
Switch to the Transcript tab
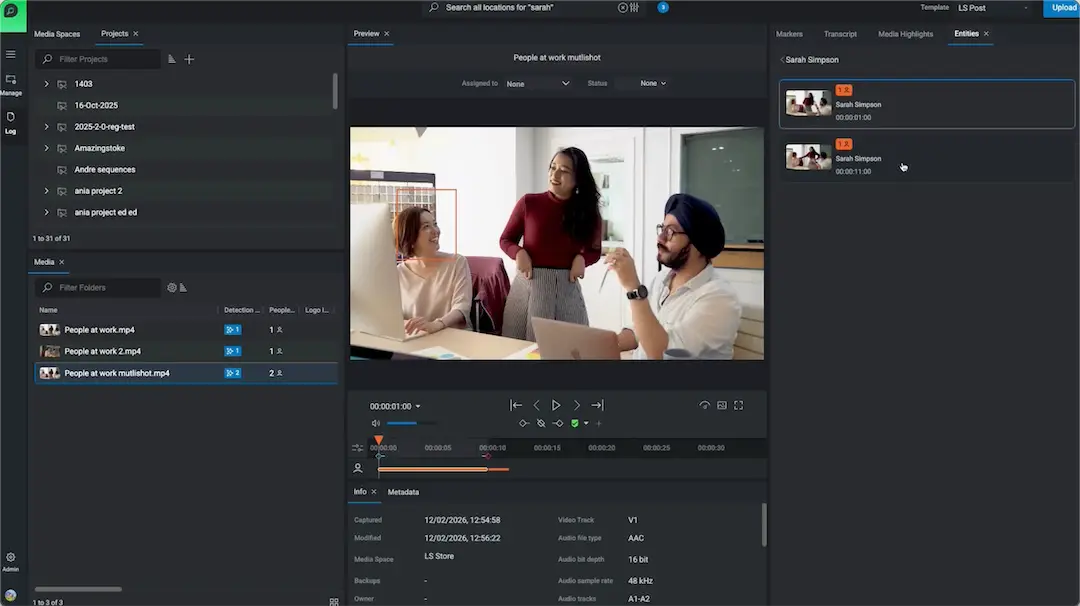pos(840,34)
